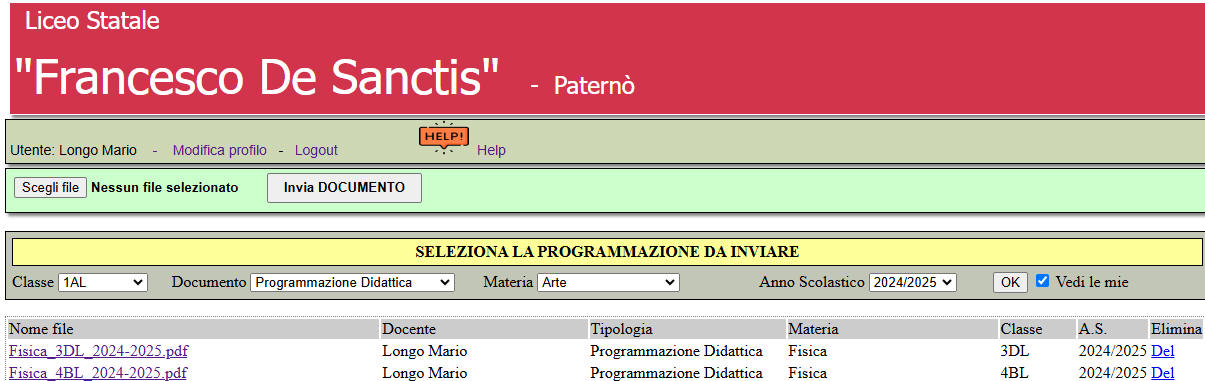This screenshot has width=1205, height=381.
Task: Click the Paternò text in header
Action: pos(594,86)
